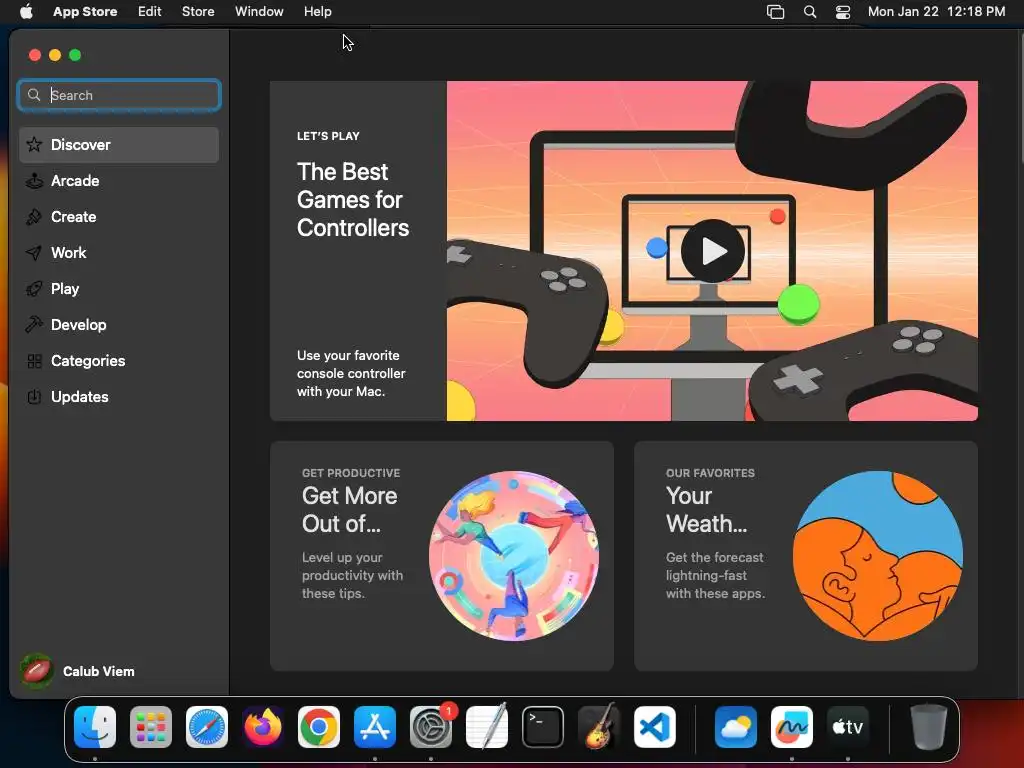The image size is (1024, 768).
Task: Click the Play rocket icon
Action: pos(34,289)
